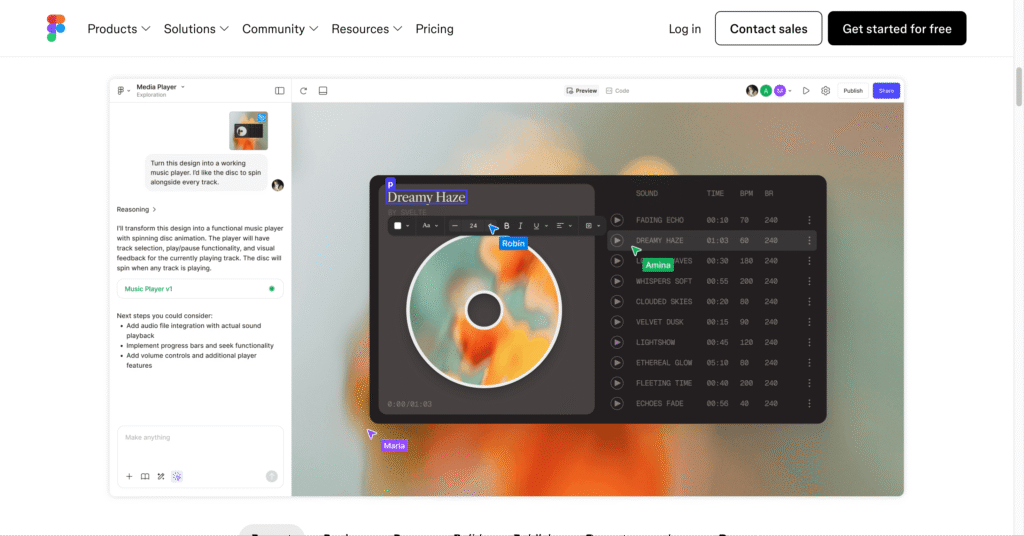The width and height of the screenshot is (1024, 536).
Task: Open the Figma menu icon beside Media Player
Action: pyautogui.click(x=121, y=91)
